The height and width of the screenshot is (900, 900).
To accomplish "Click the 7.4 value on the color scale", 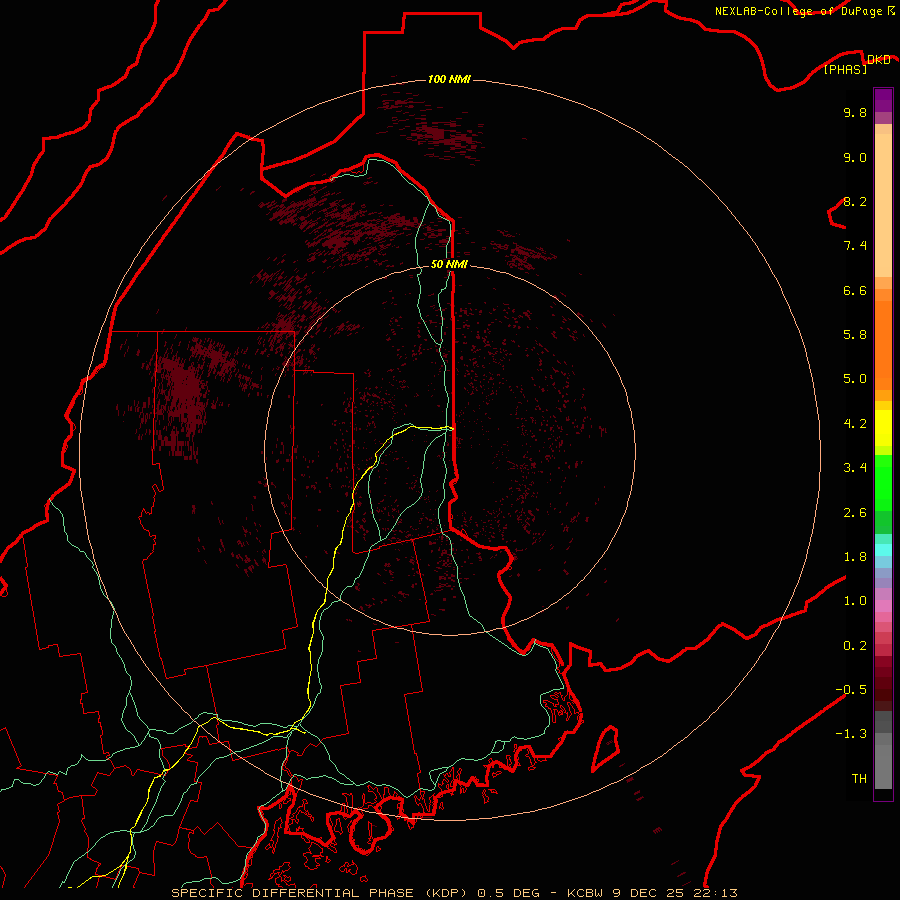I will click(855, 246).
